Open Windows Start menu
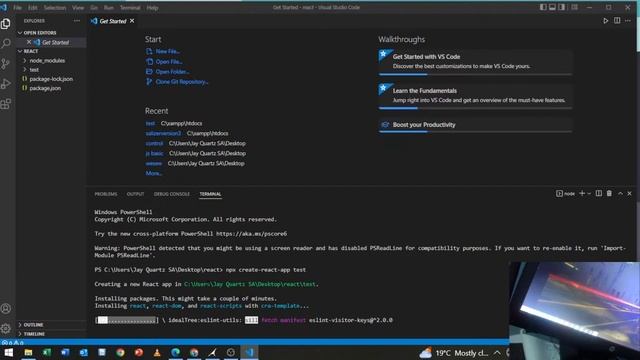640x360 pixels. point(9,353)
